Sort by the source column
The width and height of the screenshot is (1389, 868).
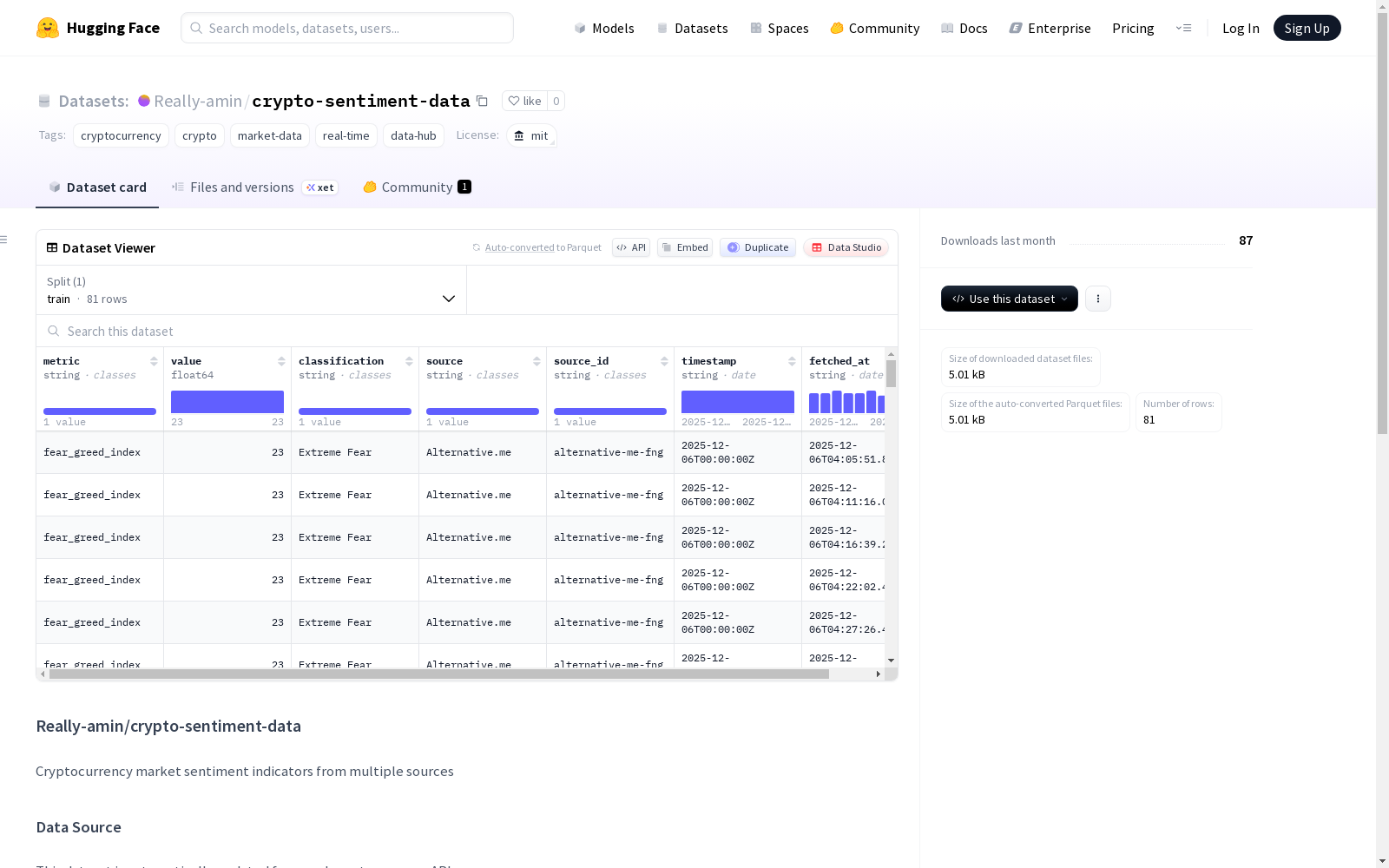click(537, 361)
